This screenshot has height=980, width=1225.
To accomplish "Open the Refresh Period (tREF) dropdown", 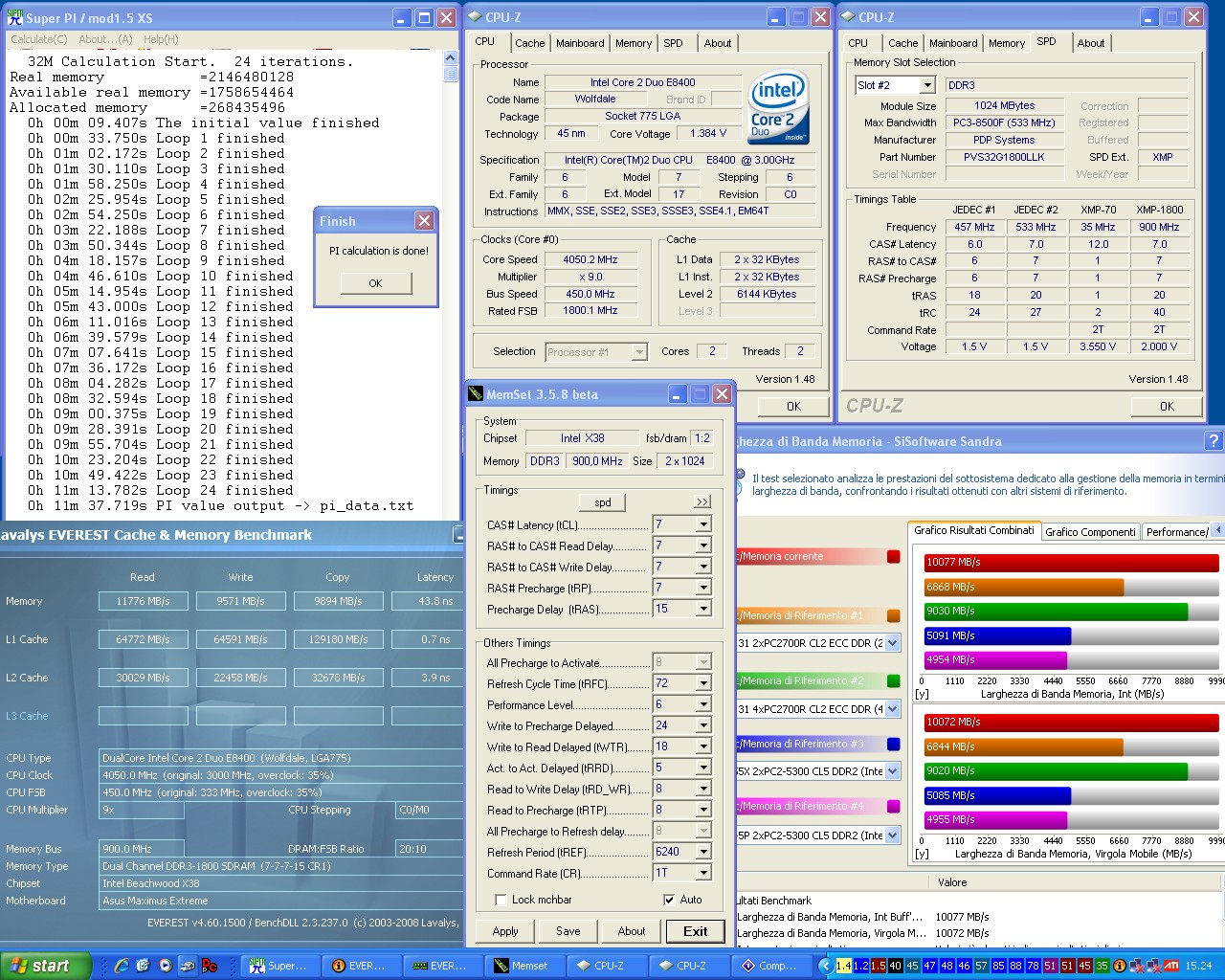I will pos(703,852).
